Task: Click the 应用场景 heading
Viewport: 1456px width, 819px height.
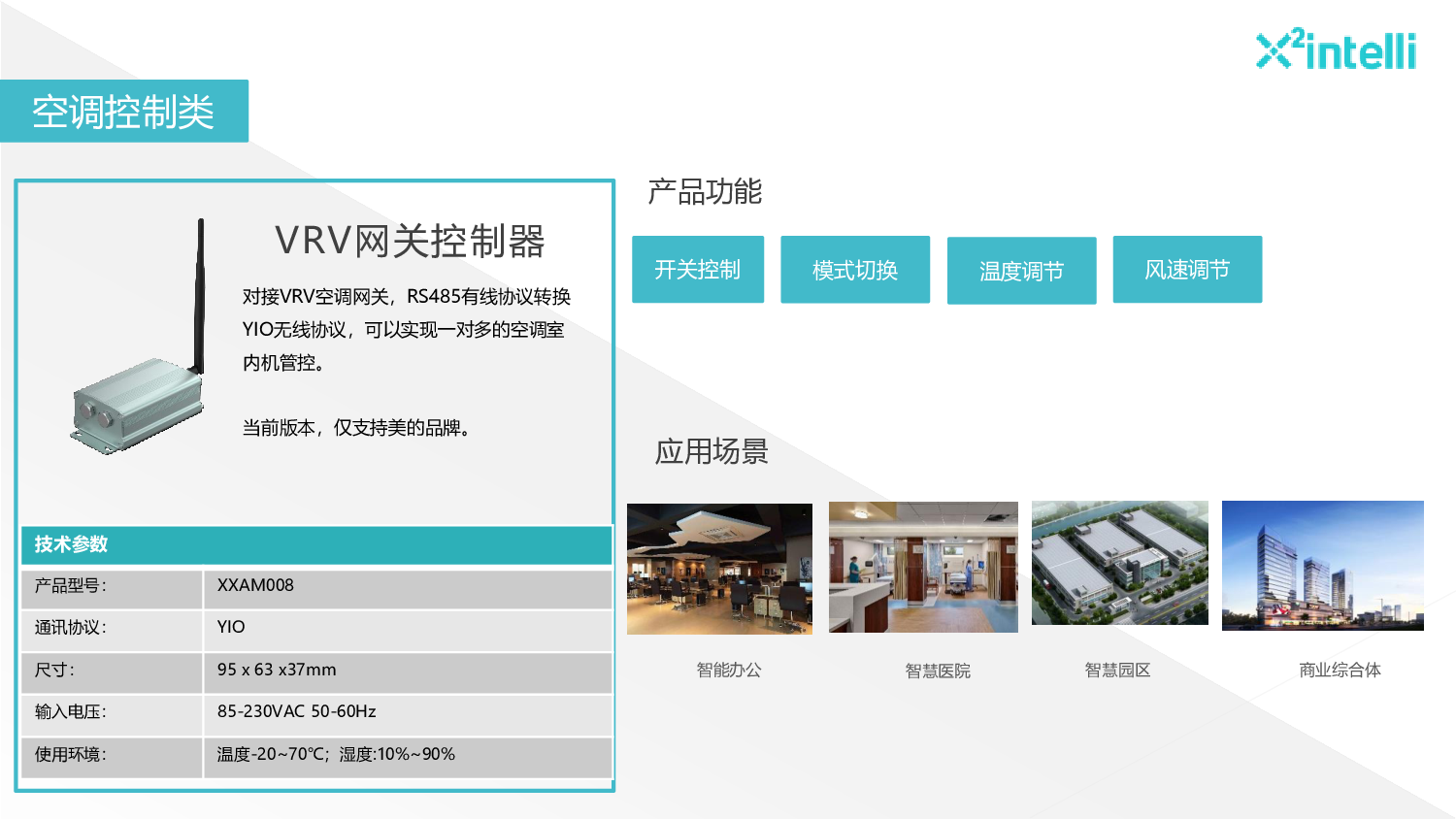Action: tap(711, 451)
